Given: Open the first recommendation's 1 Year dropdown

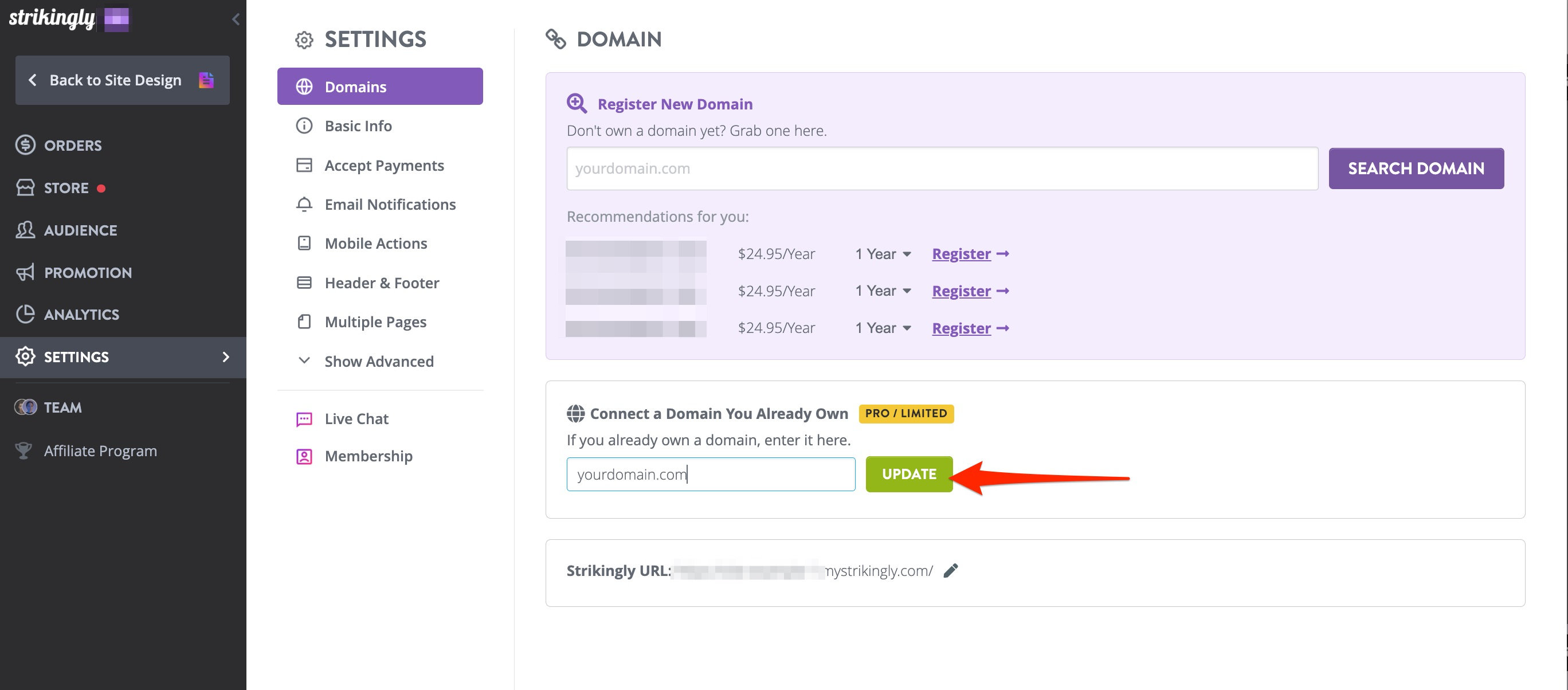Looking at the screenshot, I should pyautogui.click(x=883, y=254).
